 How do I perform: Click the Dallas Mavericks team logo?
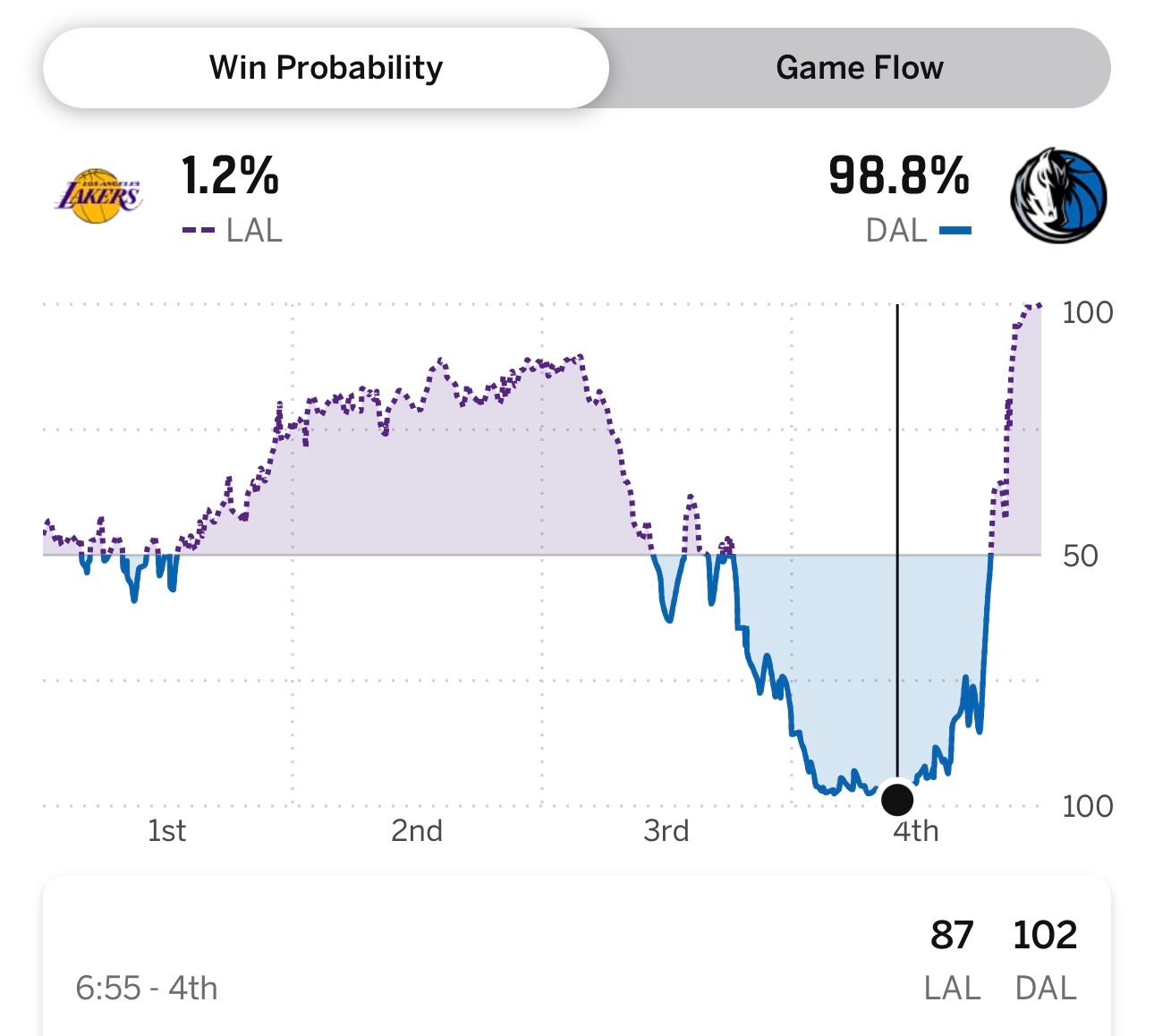[1058, 196]
